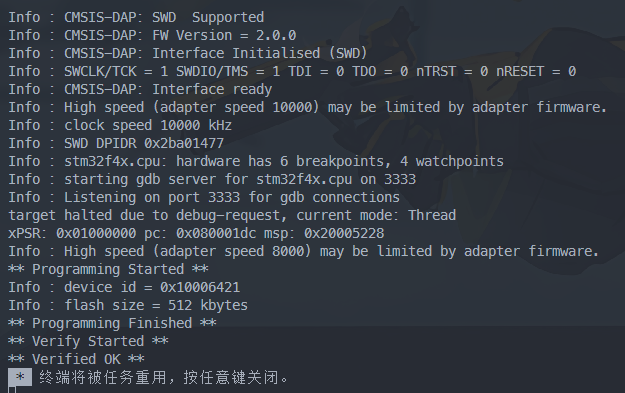Click the 'Programming Finished' output line

(112, 323)
